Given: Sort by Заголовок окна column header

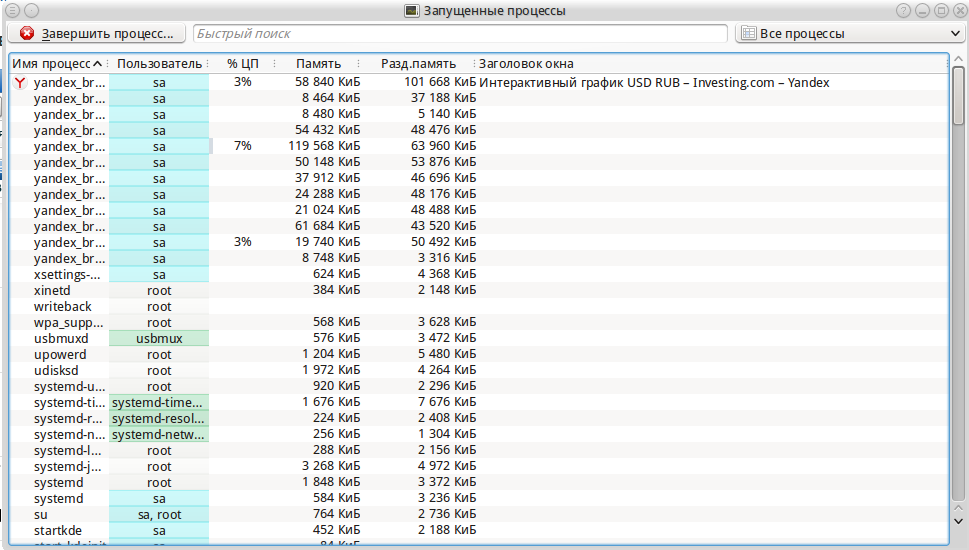Looking at the screenshot, I should (526, 64).
